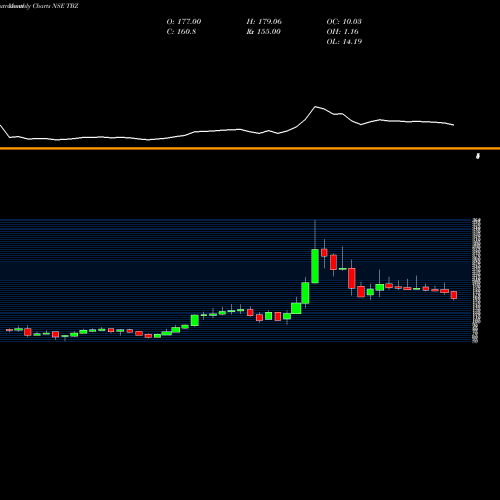Viewport: 500px width, 500px height.
Task: Click the orange horizontal divider line
Action: coord(250,148)
